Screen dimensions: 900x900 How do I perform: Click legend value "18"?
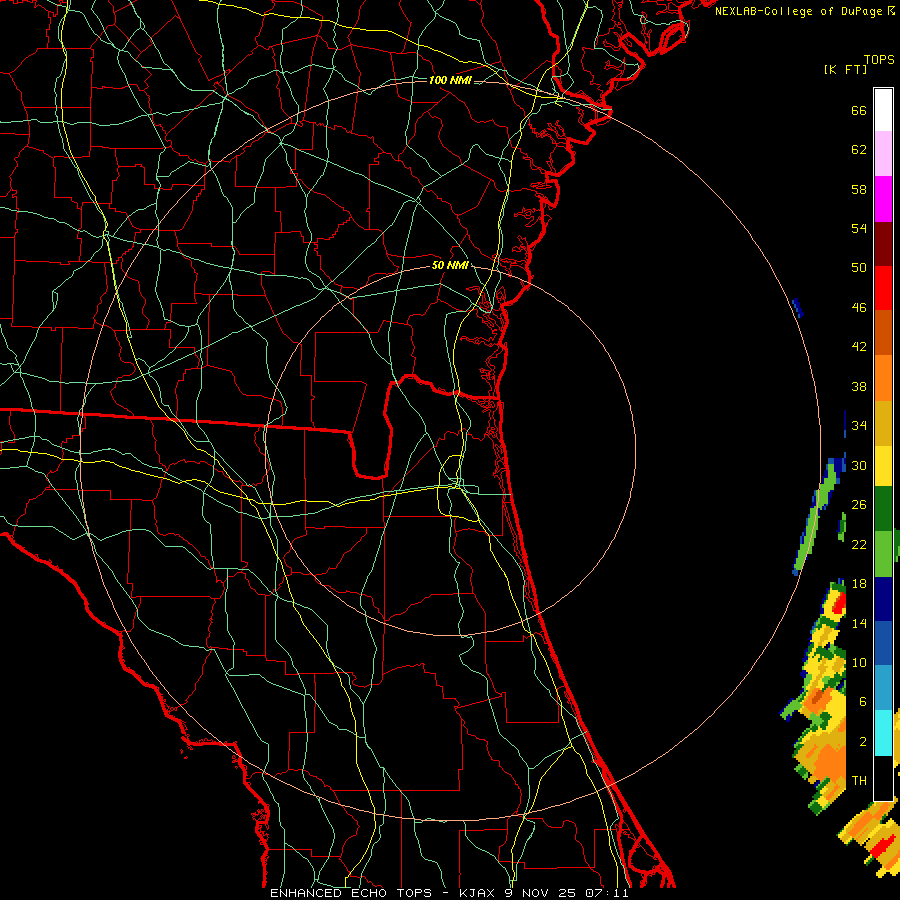(859, 584)
